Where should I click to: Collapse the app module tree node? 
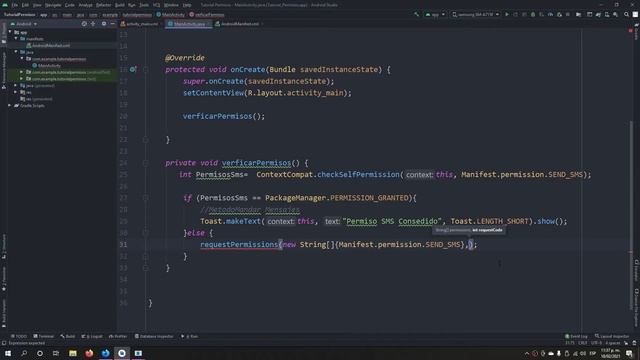pos(10,32)
